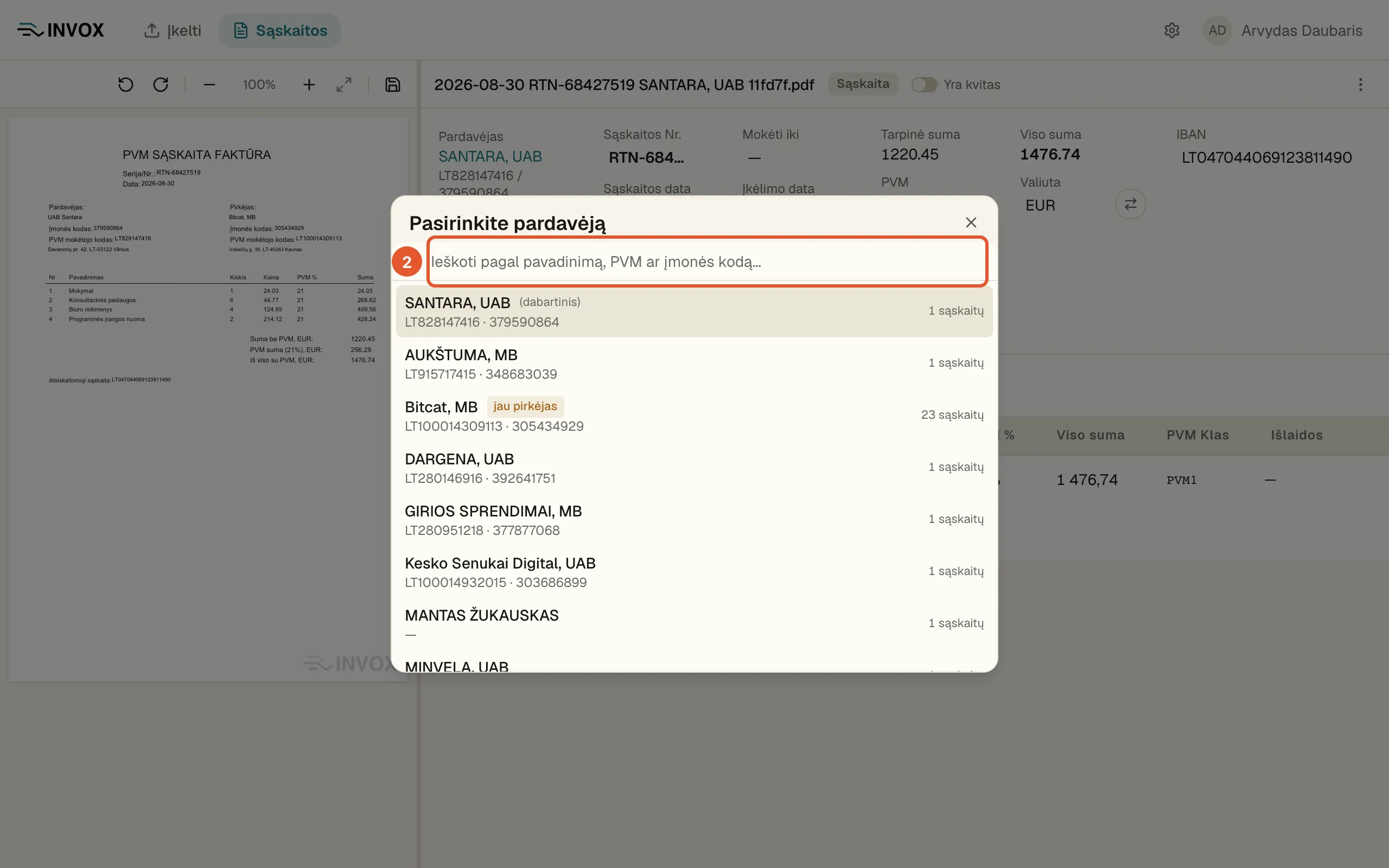The height and width of the screenshot is (868, 1389).
Task: Select DARGENA, UAB seller row
Action: tap(694, 468)
